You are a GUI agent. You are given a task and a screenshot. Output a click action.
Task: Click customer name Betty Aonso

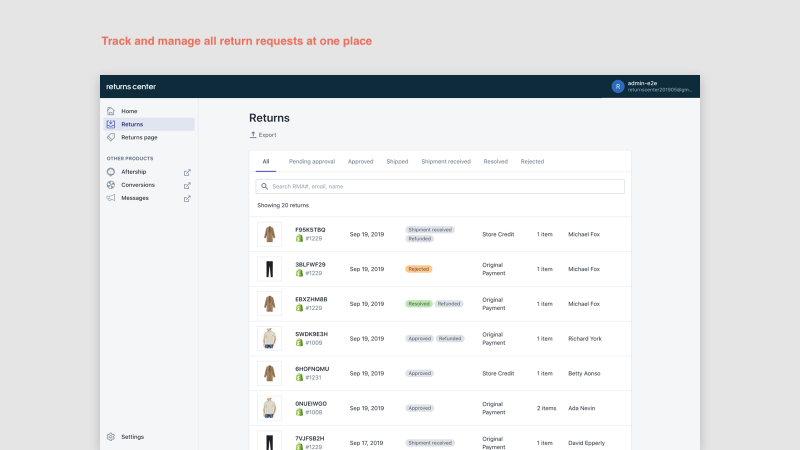click(584, 373)
